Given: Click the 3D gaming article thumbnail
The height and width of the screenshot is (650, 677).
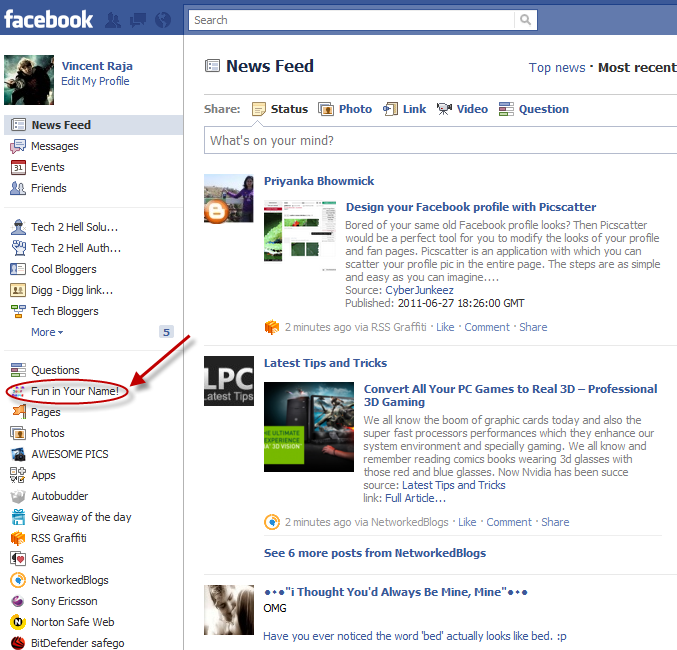Looking at the screenshot, I should pos(309,427).
